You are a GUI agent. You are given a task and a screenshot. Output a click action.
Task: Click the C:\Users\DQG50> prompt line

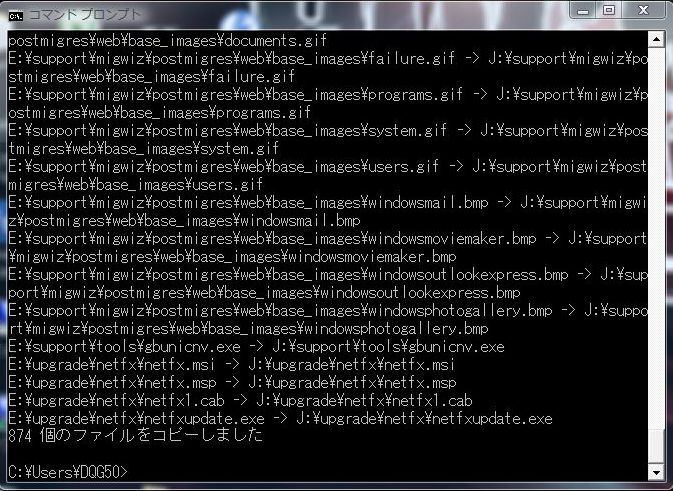coord(68,472)
